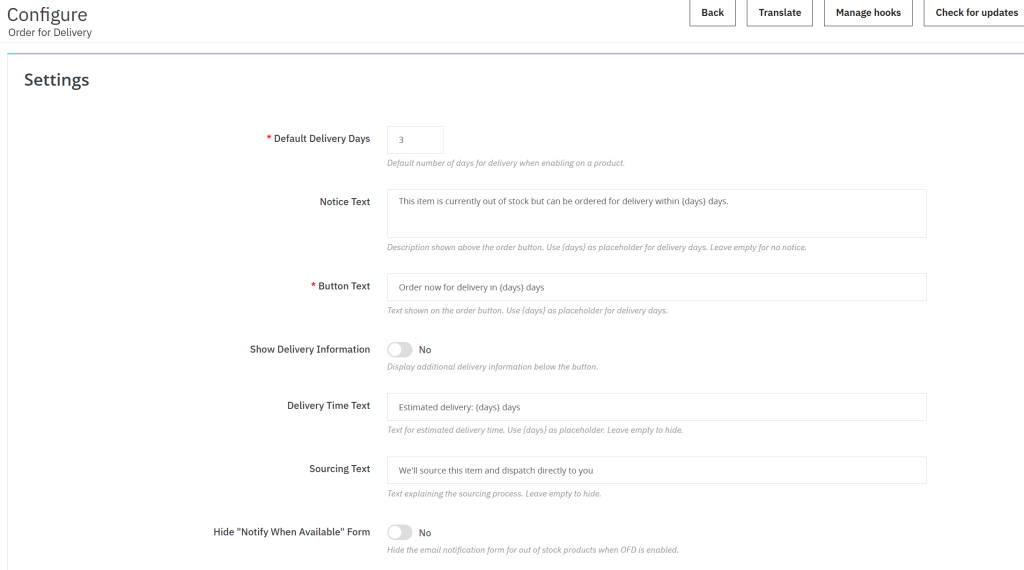
Task: Click the "Default Delivery Days" field label
Action: pos(321,139)
